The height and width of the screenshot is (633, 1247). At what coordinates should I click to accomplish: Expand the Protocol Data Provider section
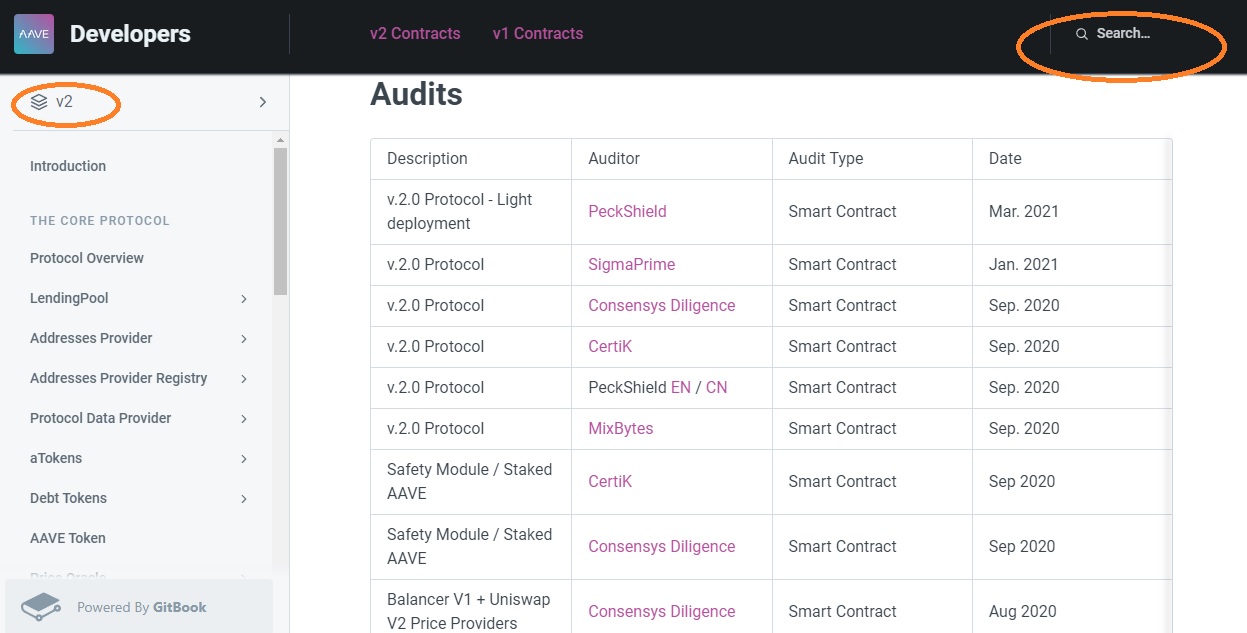pyautogui.click(x=244, y=419)
